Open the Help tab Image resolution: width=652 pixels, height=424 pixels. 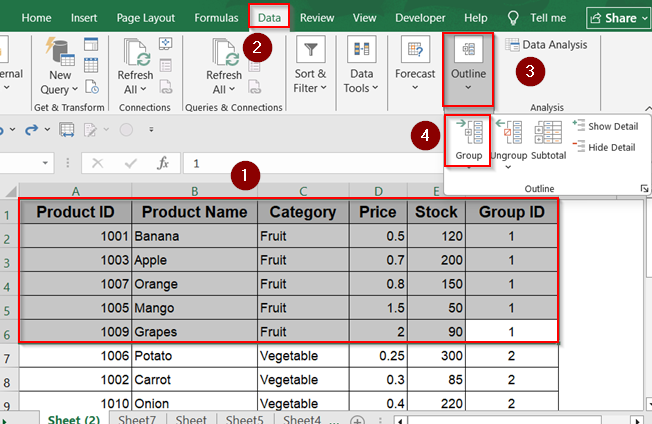coord(476,18)
